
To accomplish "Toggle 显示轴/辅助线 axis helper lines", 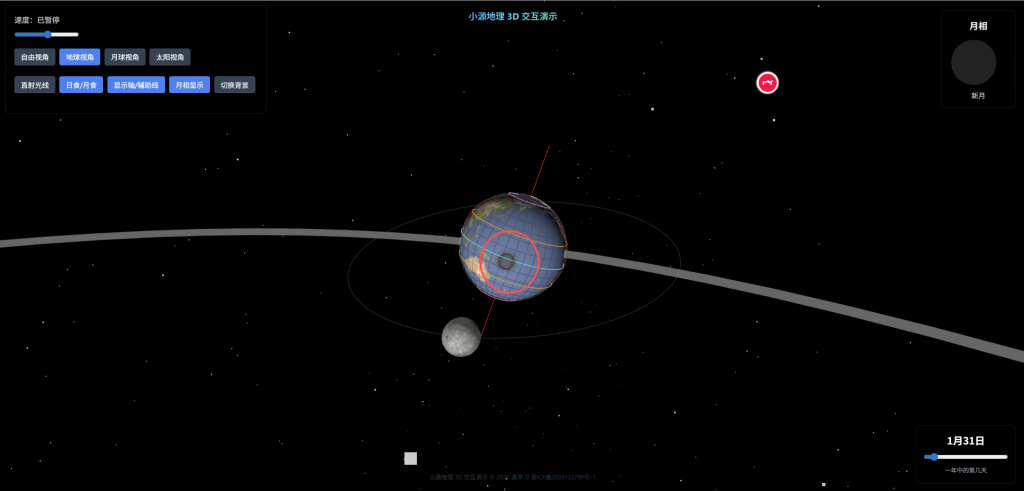I will point(135,85).
